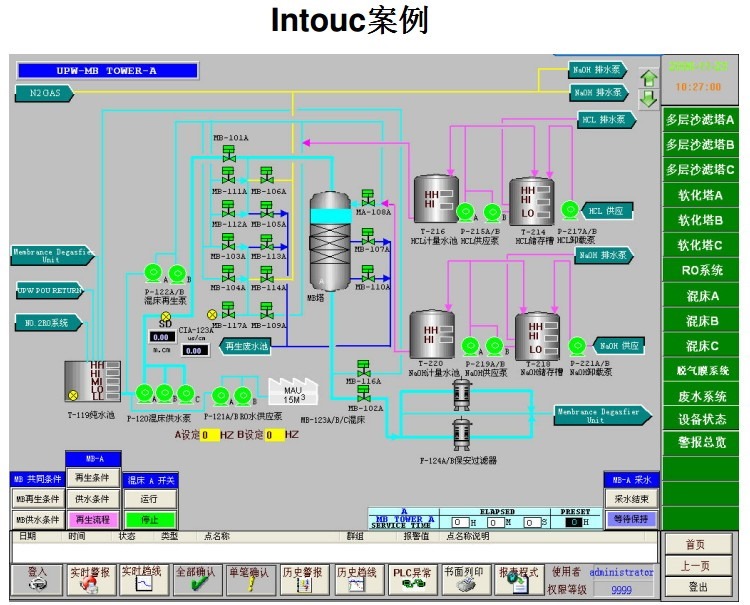This screenshot has height=605, width=750.
Task: Click valve MB-109A icon
Action: [x=267, y=310]
